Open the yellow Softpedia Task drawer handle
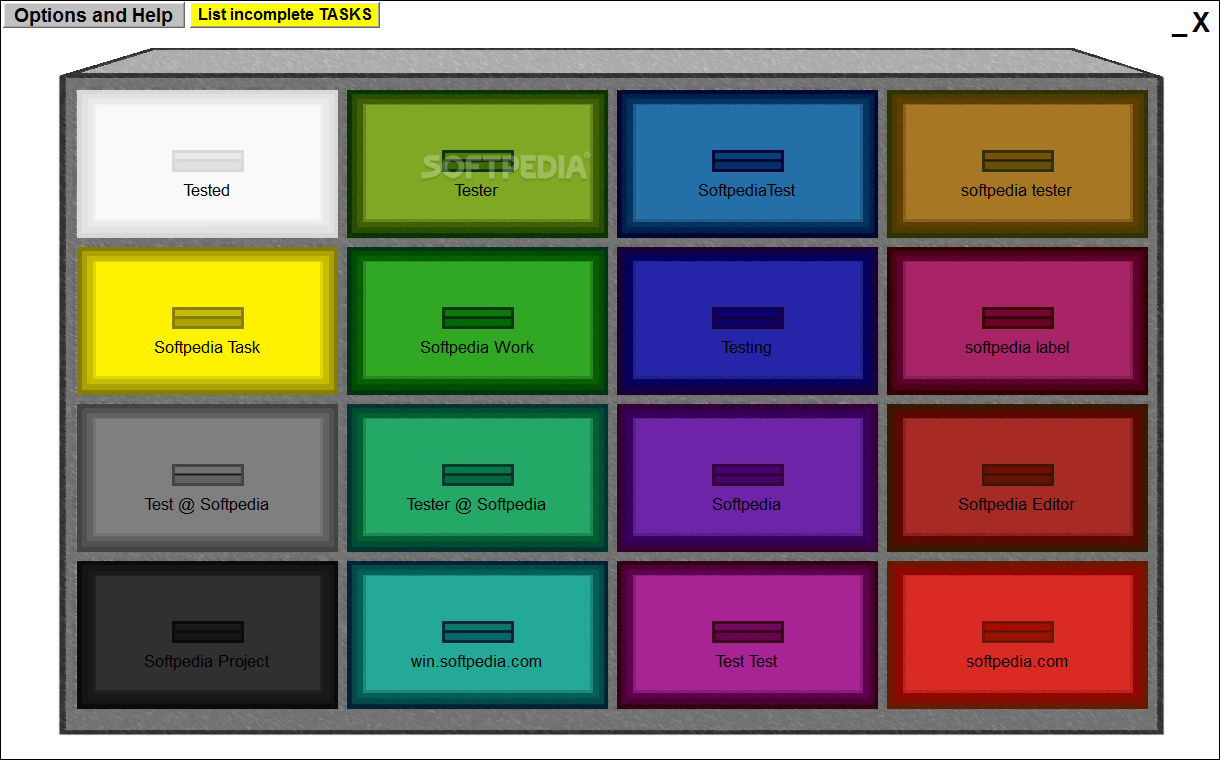 208,318
